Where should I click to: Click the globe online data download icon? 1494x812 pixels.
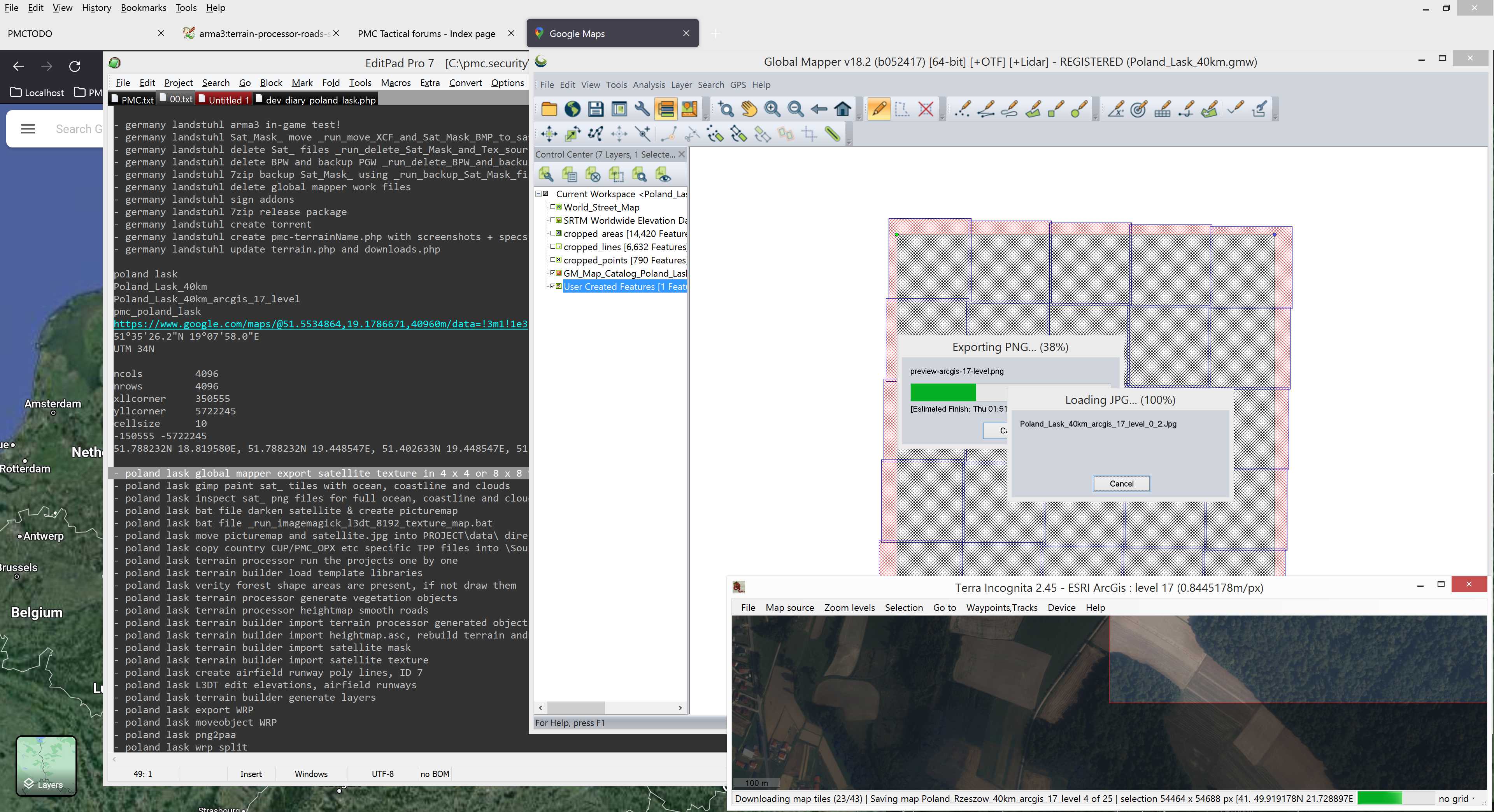[572, 109]
